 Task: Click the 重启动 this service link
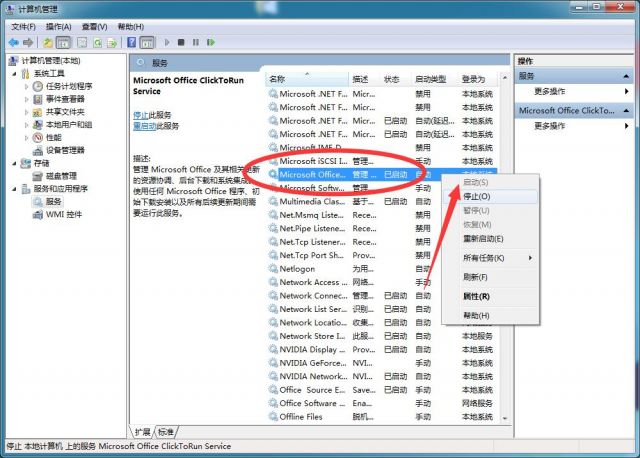pos(144,126)
